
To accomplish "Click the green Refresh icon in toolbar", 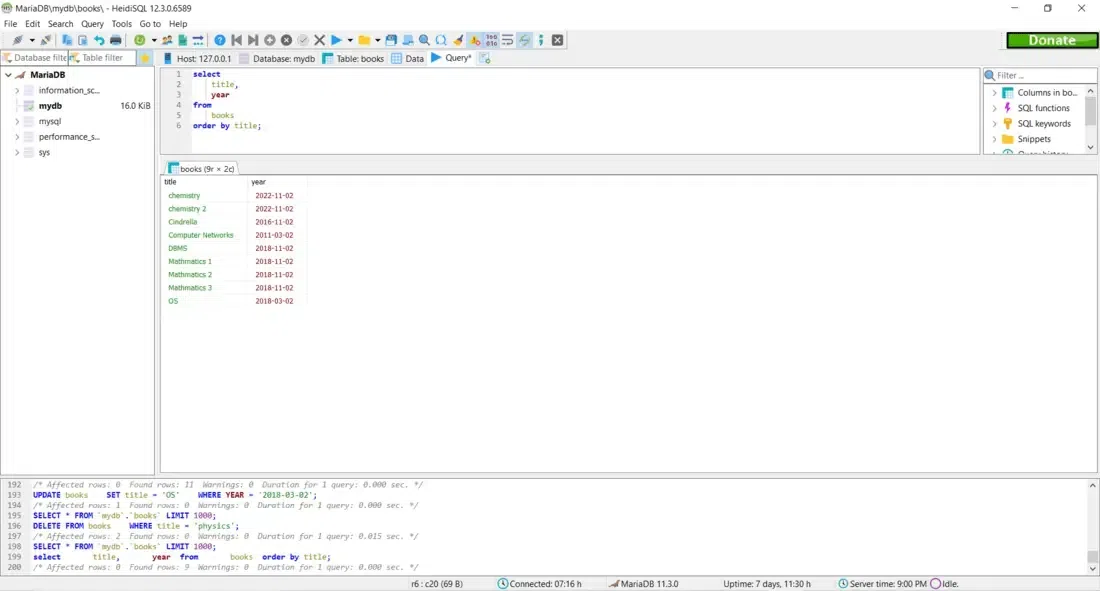I will coord(139,40).
